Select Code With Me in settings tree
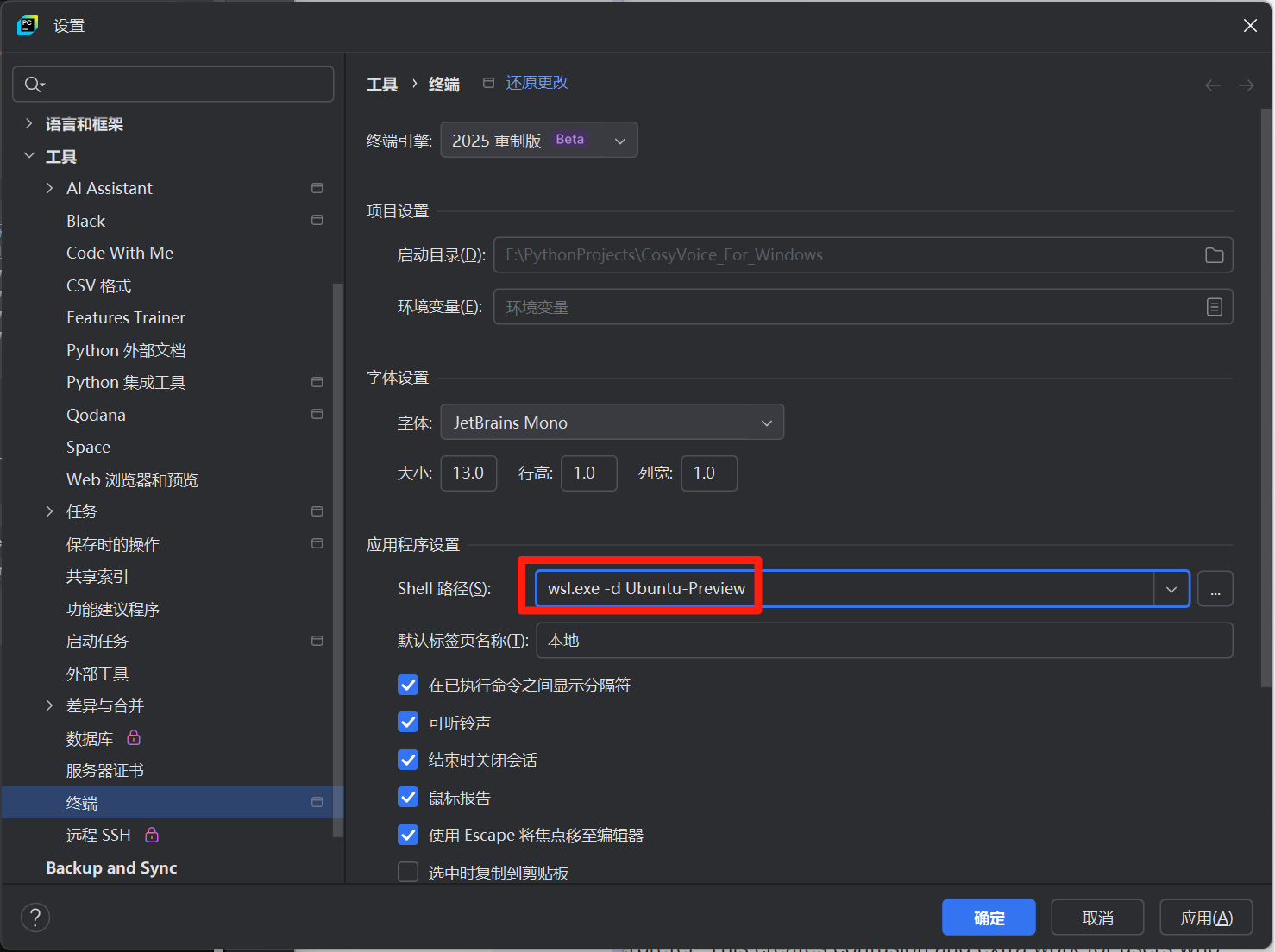1275x952 pixels. coord(120,253)
